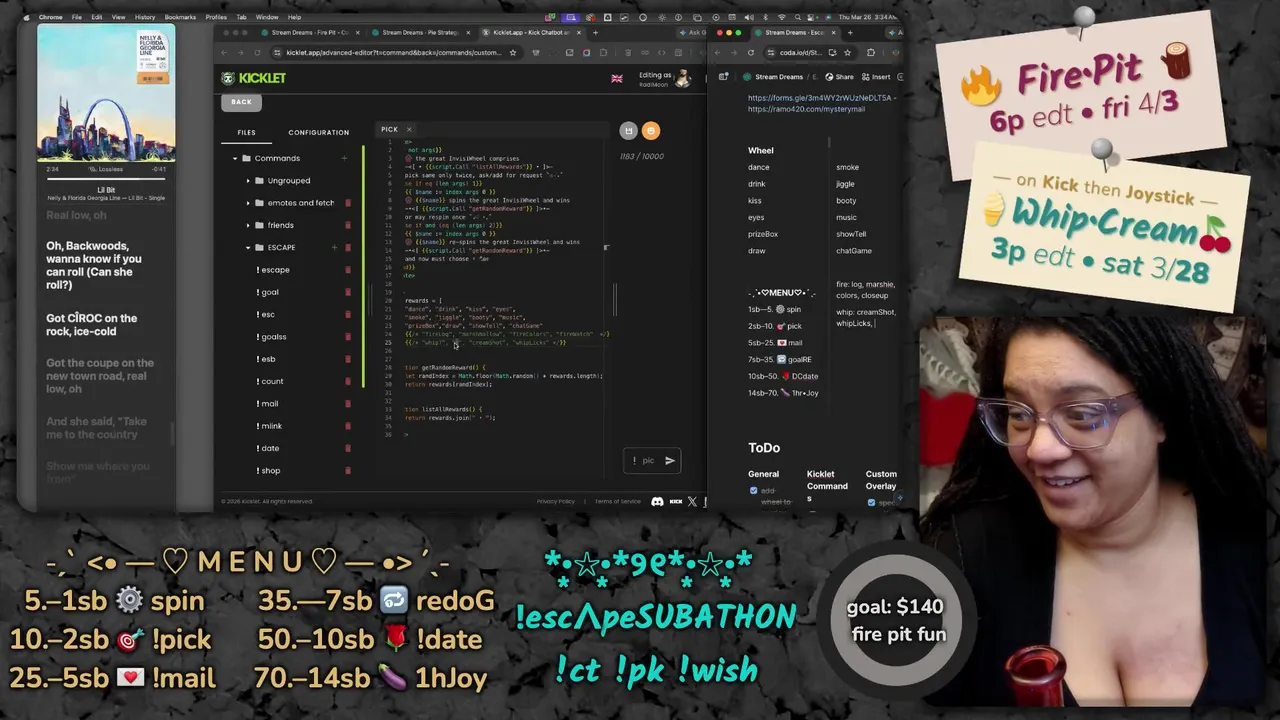Switch to the CONFIGURATION tab
This screenshot has width=1280, height=720.
click(319, 132)
